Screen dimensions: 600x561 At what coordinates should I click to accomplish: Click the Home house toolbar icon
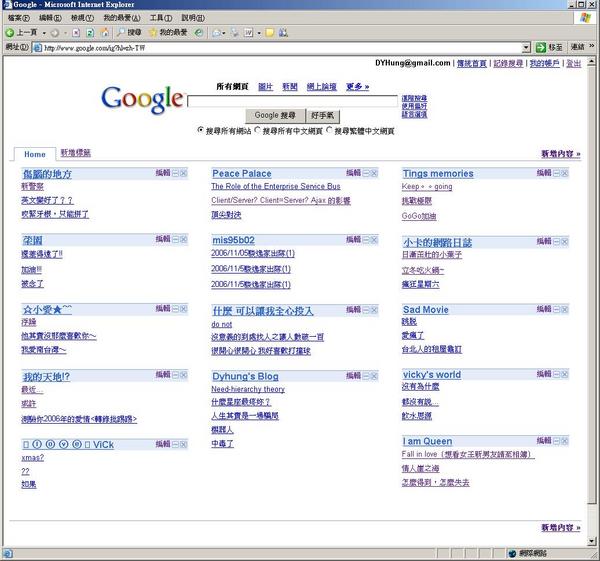click(104, 33)
